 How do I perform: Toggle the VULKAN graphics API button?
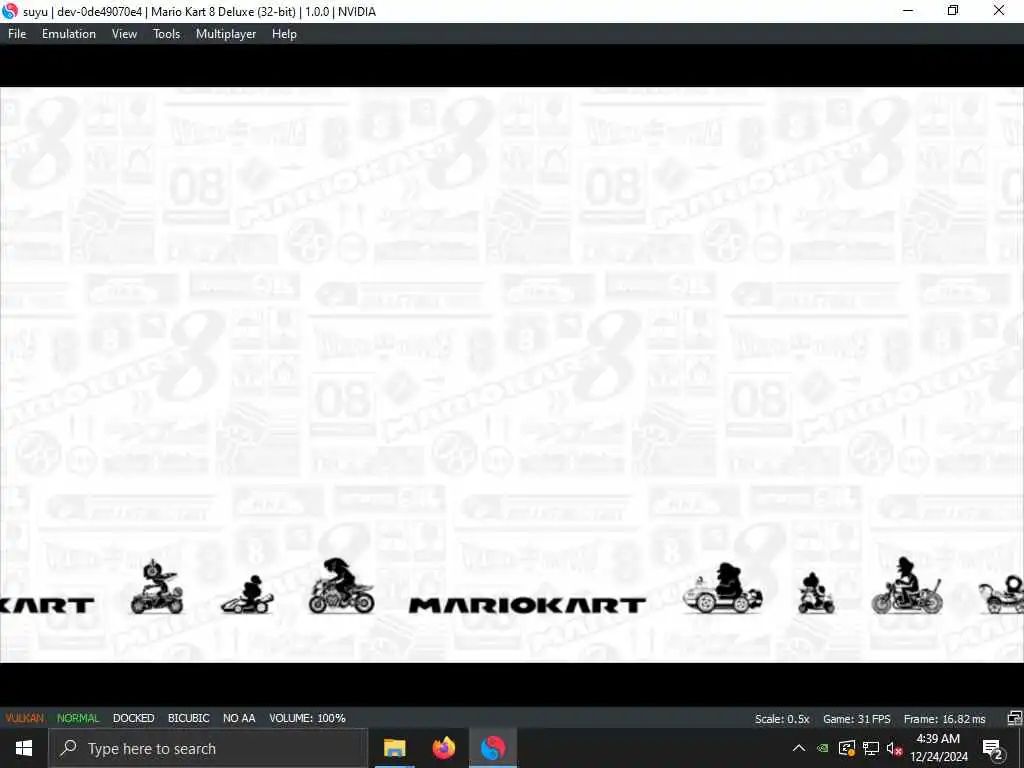tap(25, 718)
